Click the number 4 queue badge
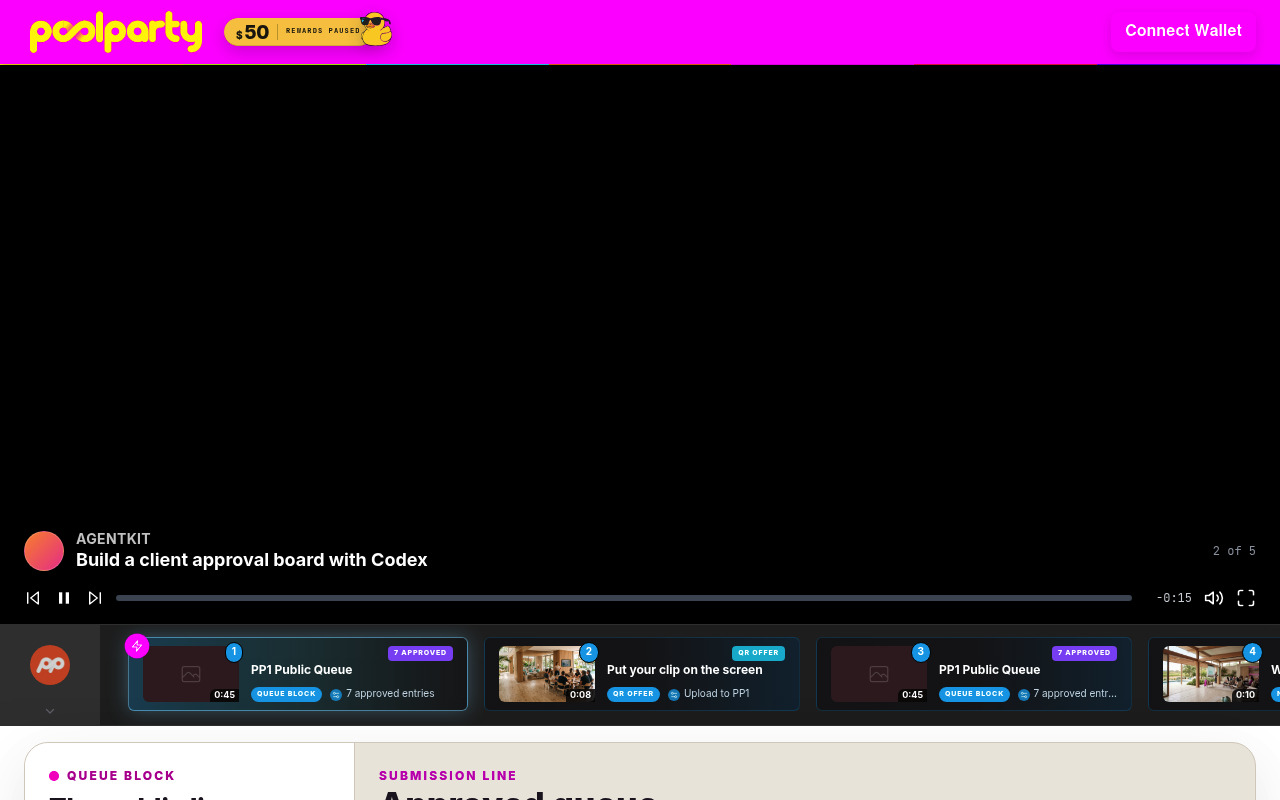1280x800 pixels. point(1252,652)
